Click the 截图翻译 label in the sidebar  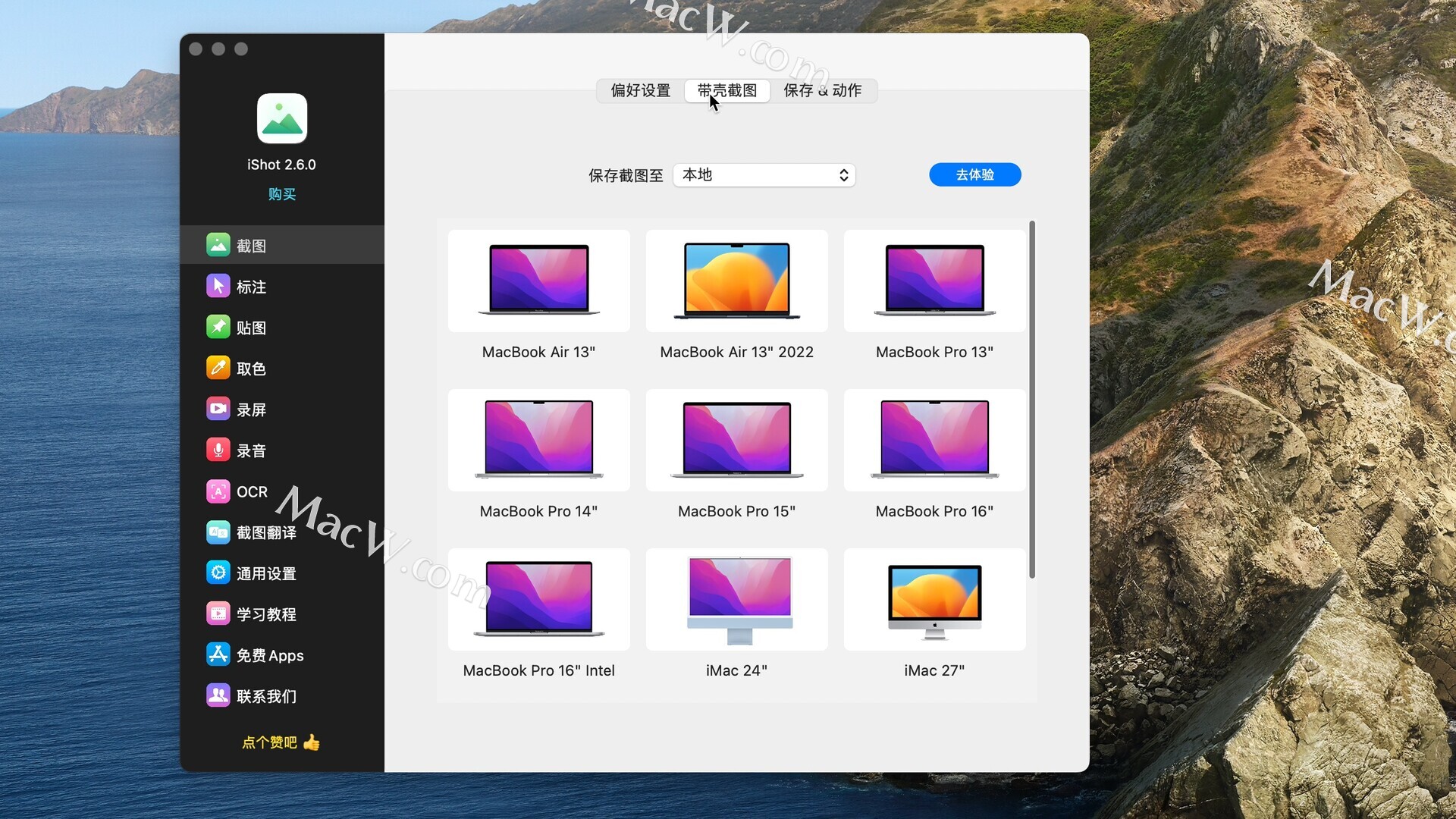[266, 532]
